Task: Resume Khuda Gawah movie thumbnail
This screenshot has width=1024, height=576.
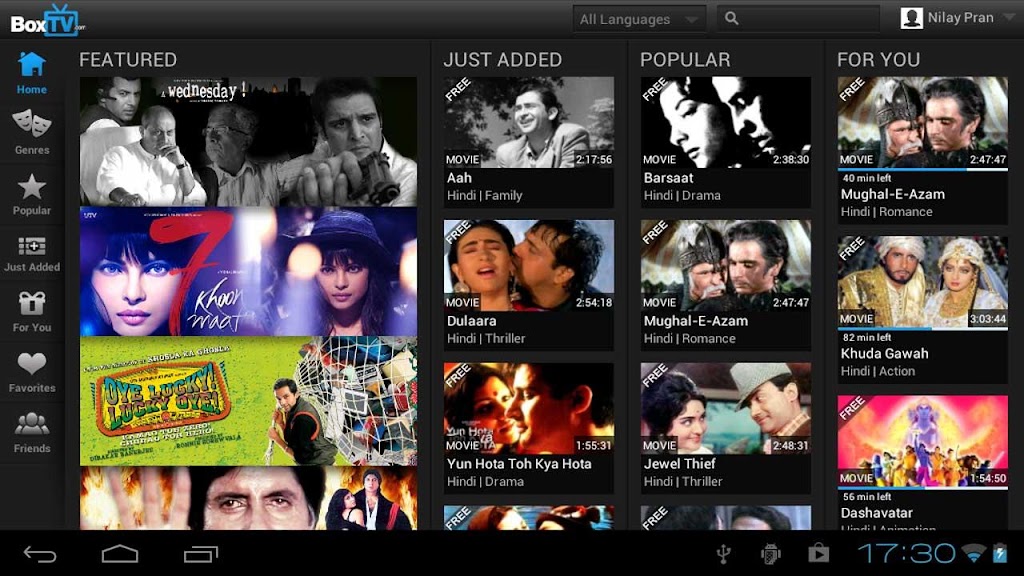Action: (923, 281)
